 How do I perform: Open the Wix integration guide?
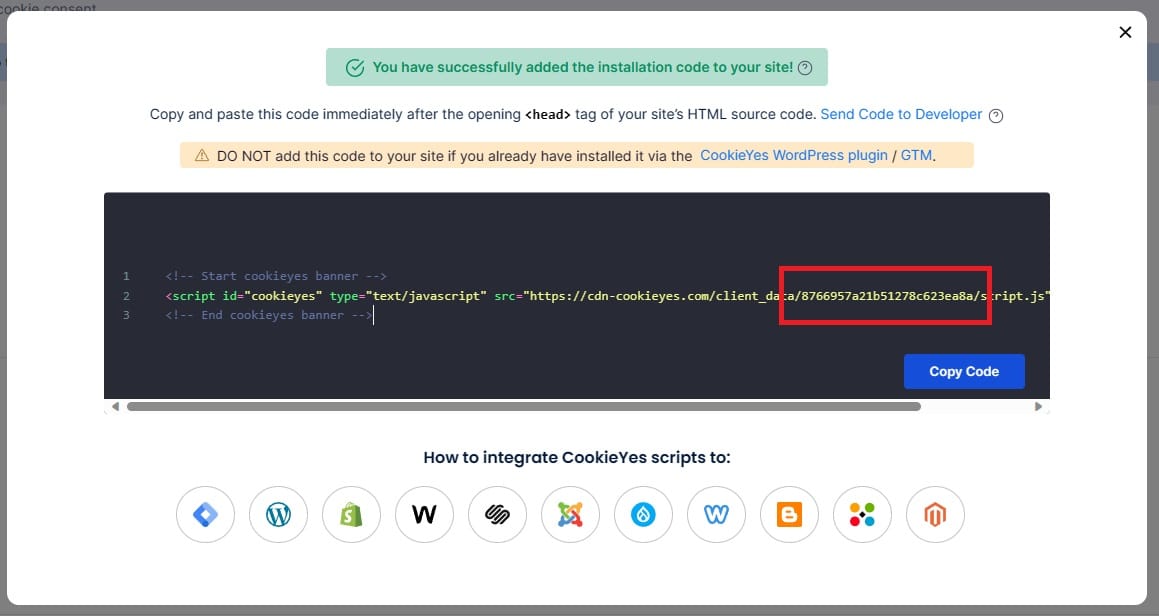pyautogui.click(x=716, y=514)
